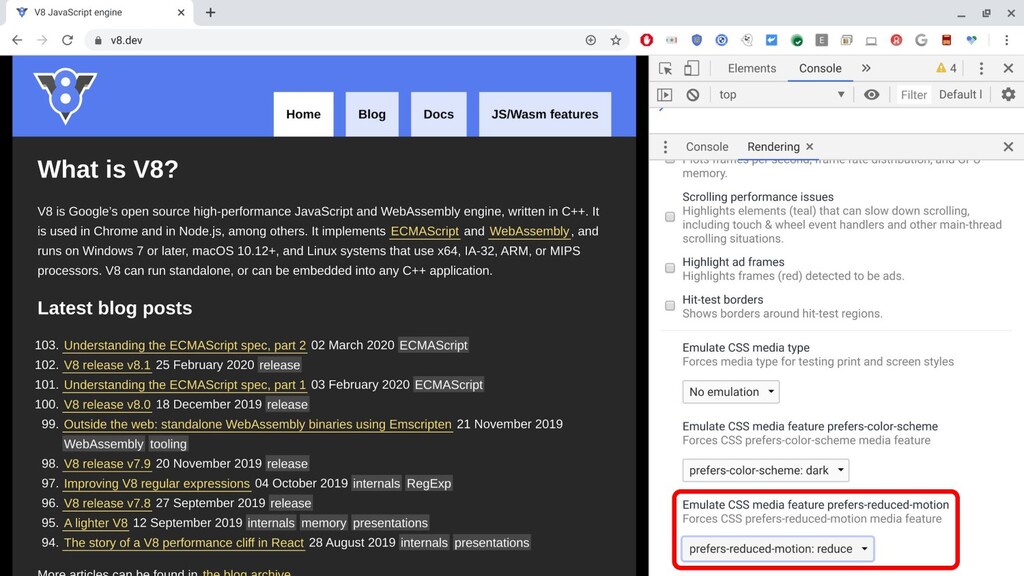Image resolution: width=1024 pixels, height=576 pixels.
Task: Follow the WebAssembly link in the intro
Action: pos(530,231)
